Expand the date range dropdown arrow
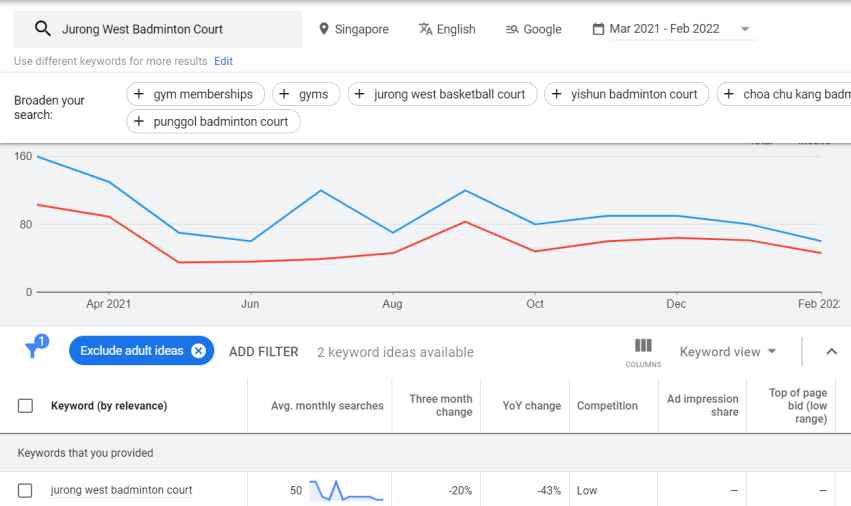 745,29
